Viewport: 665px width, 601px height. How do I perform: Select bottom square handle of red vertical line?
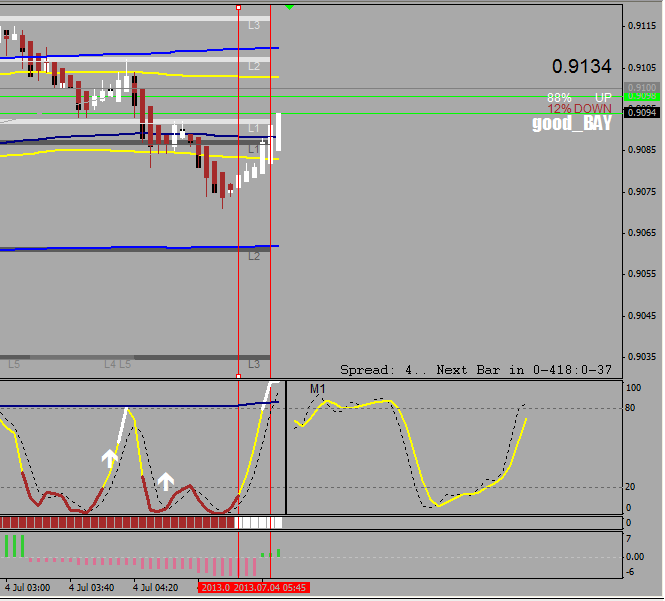click(238, 376)
